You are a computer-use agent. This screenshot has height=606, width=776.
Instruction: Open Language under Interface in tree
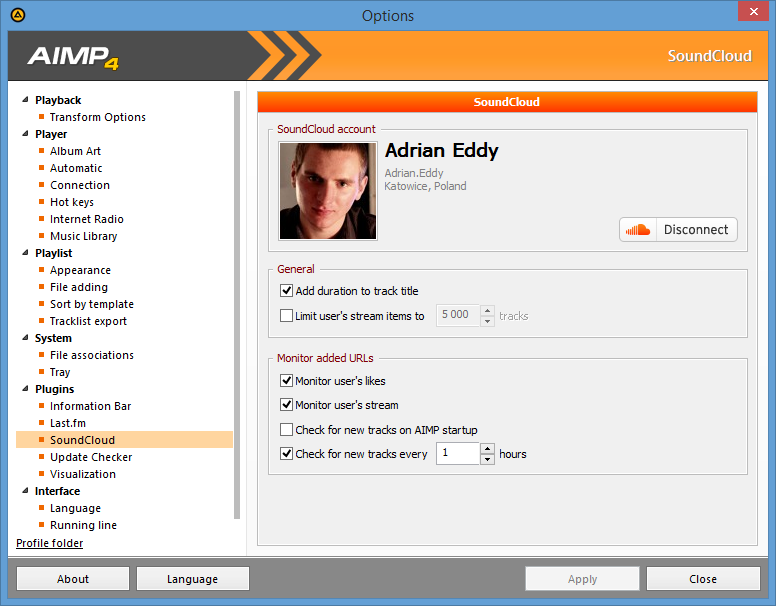pyautogui.click(x=75, y=508)
